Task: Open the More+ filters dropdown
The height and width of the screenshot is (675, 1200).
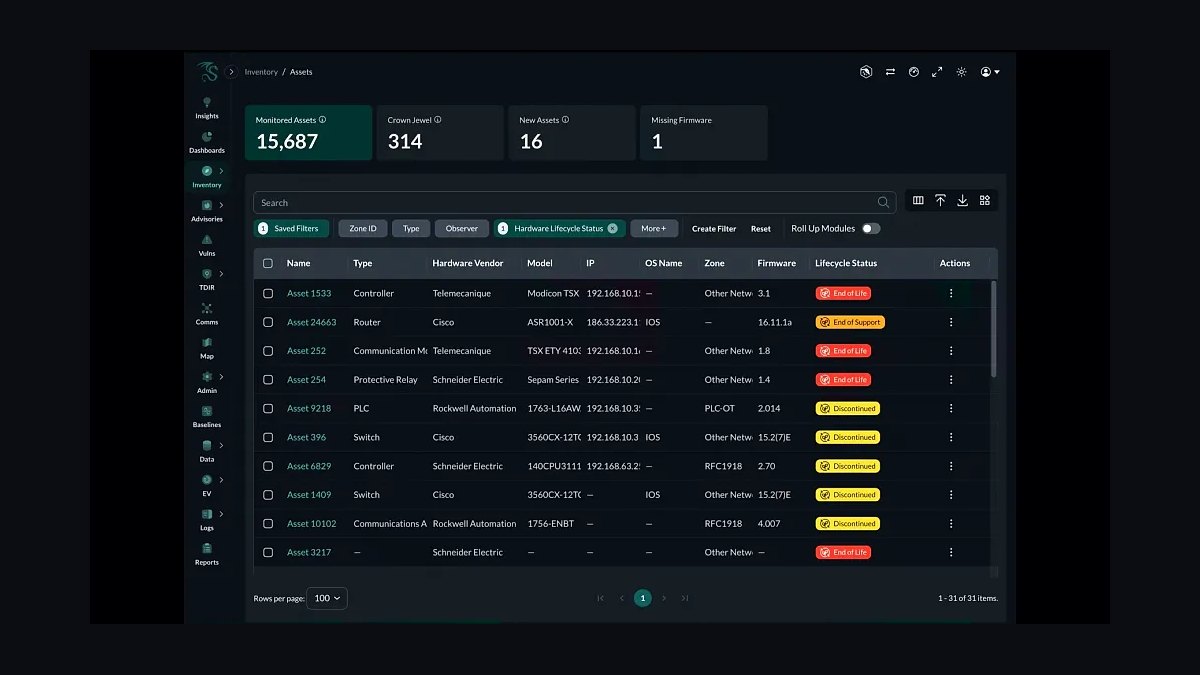Action: [x=654, y=228]
